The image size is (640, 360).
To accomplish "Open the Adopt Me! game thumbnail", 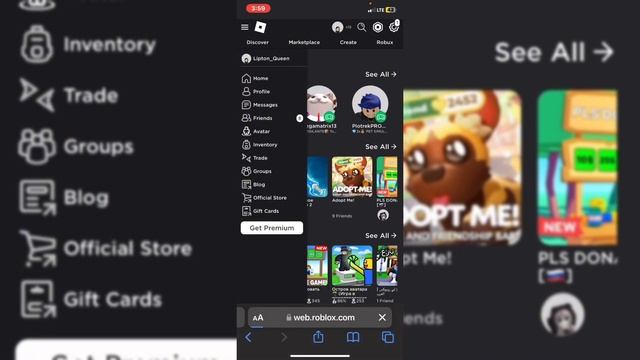I will (x=352, y=177).
